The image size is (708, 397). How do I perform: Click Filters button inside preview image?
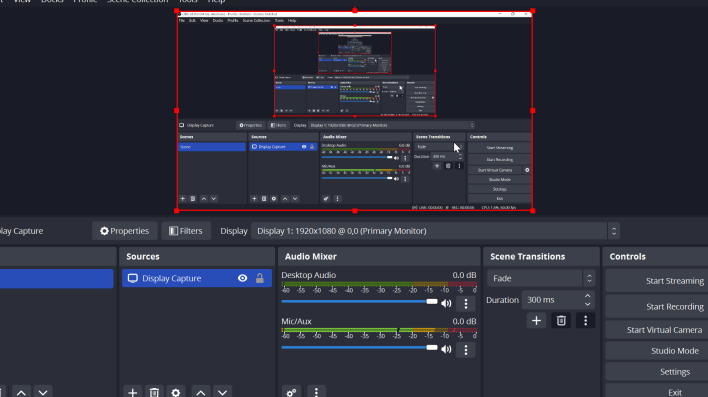coord(278,126)
